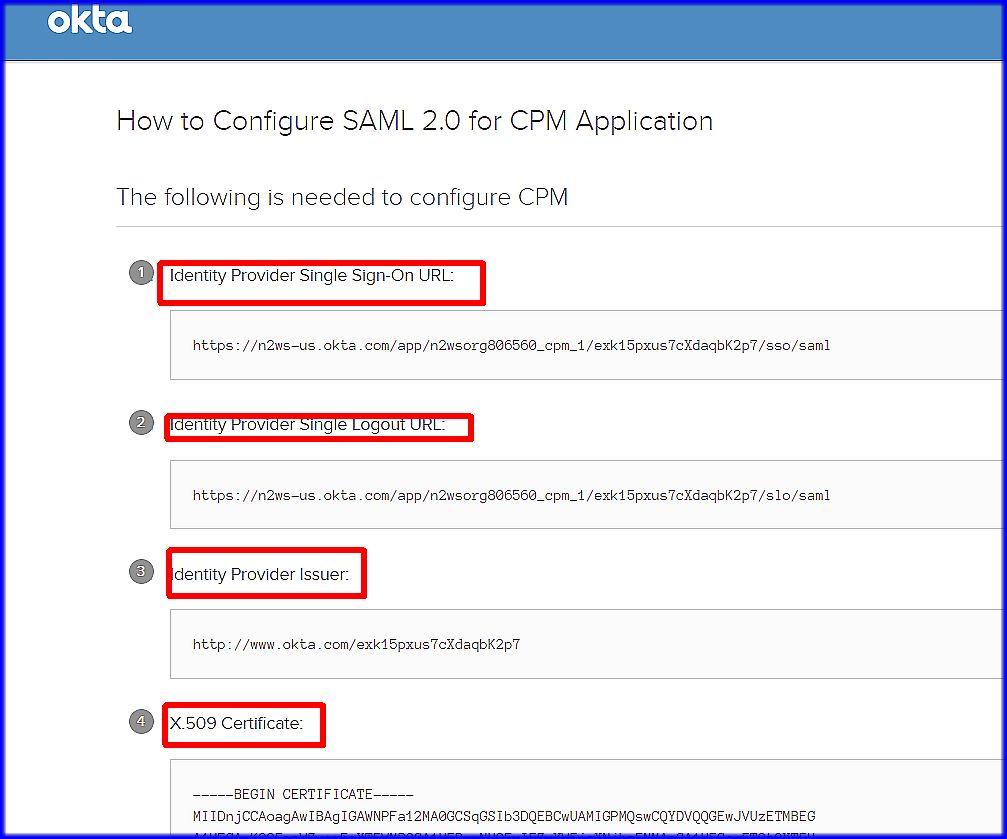
Task: Click the BEGIN CERTIFICATE text line
Action: coord(302,794)
